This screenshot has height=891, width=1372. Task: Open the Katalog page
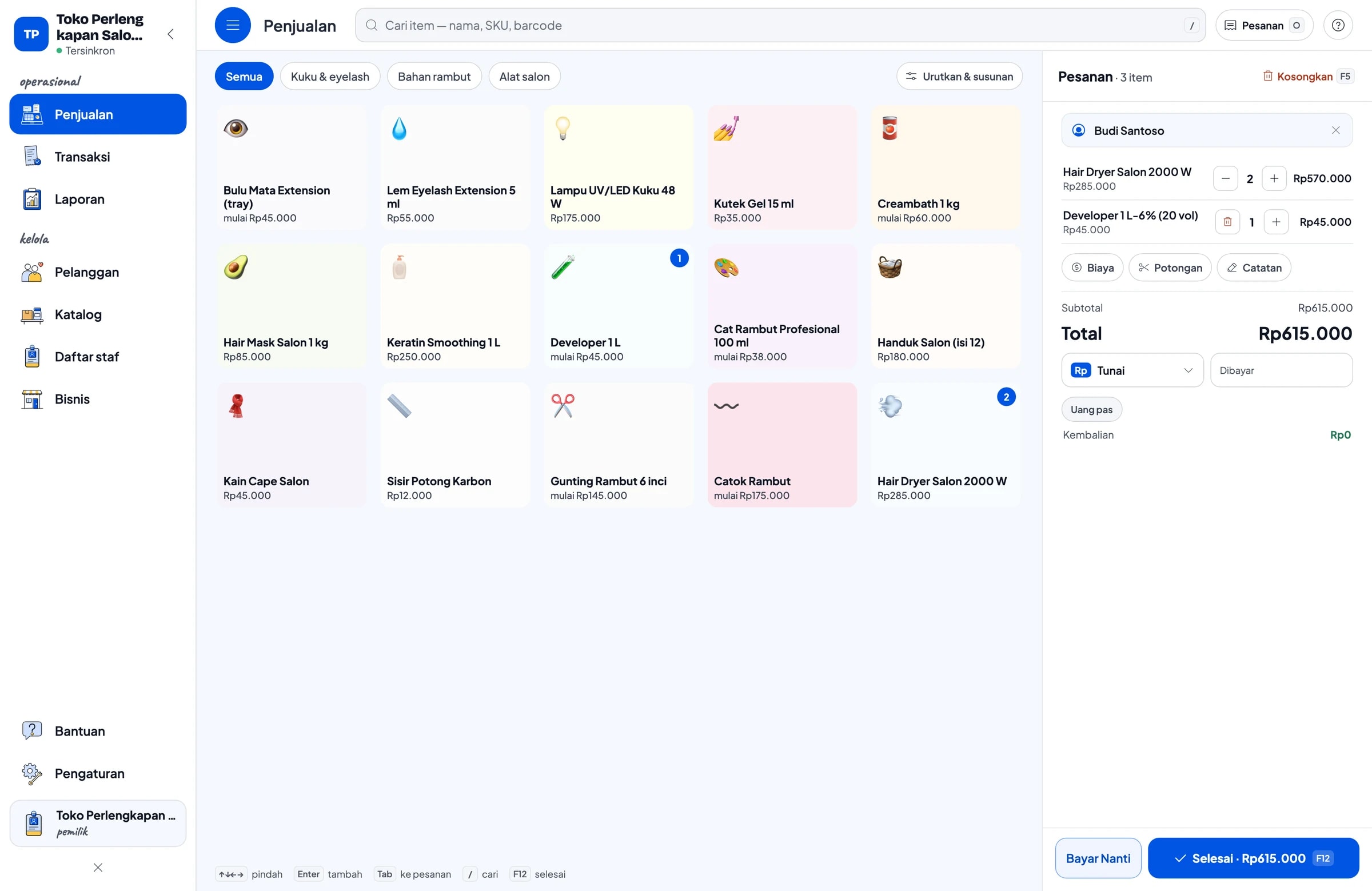(98, 315)
